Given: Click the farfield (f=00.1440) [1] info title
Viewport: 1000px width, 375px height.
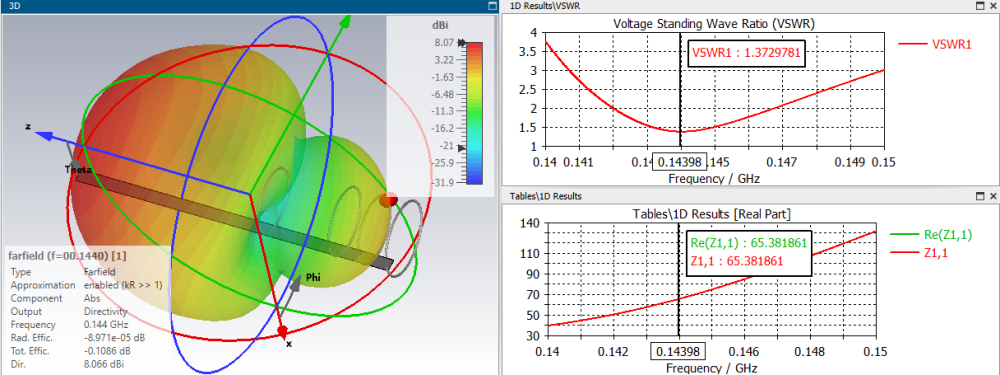Looking at the screenshot, I should pos(67,256).
